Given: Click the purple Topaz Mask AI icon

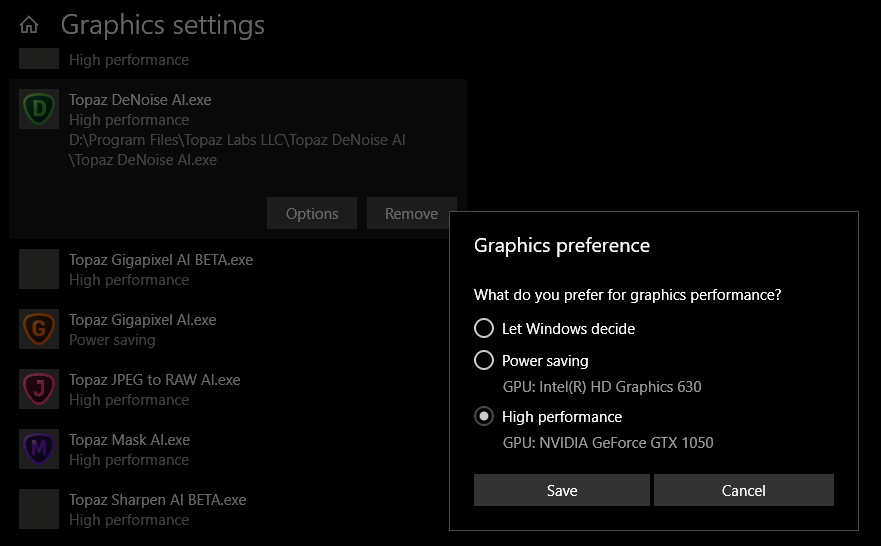Looking at the screenshot, I should click(39, 449).
